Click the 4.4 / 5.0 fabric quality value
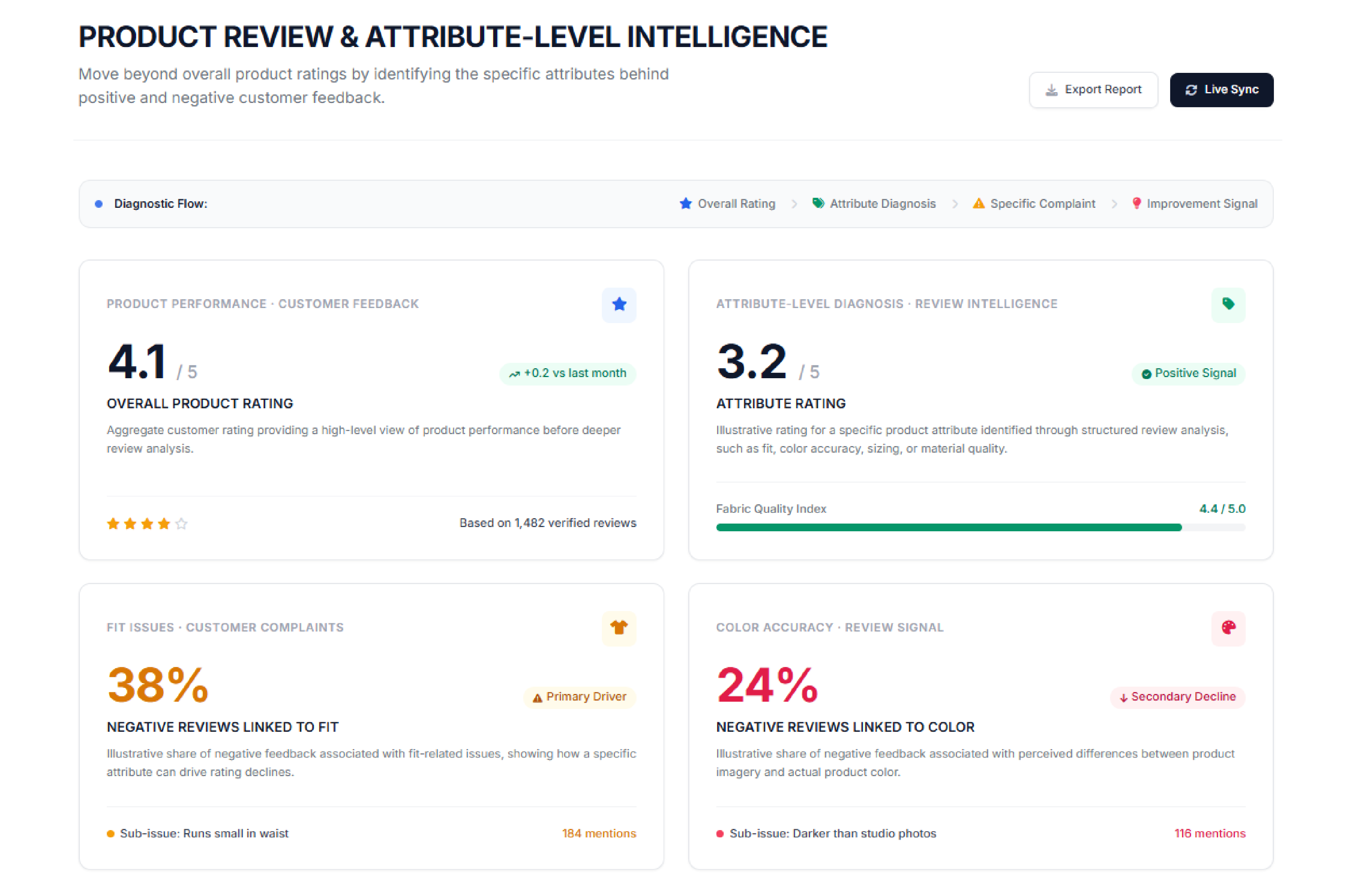The height and width of the screenshot is (896, 1356). tap(1222, 509)
